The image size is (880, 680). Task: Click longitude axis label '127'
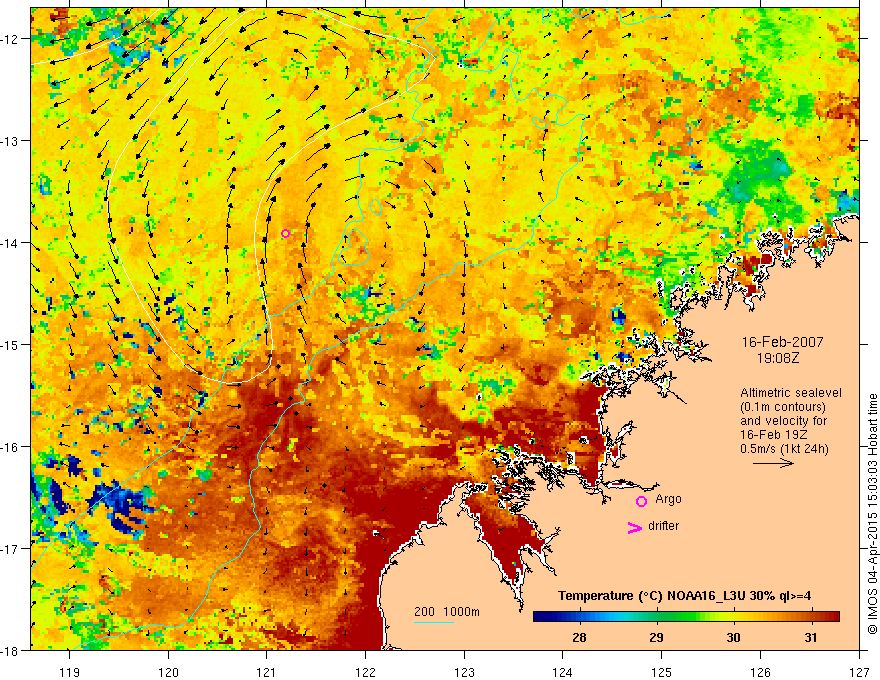click(x=859, y=672)
